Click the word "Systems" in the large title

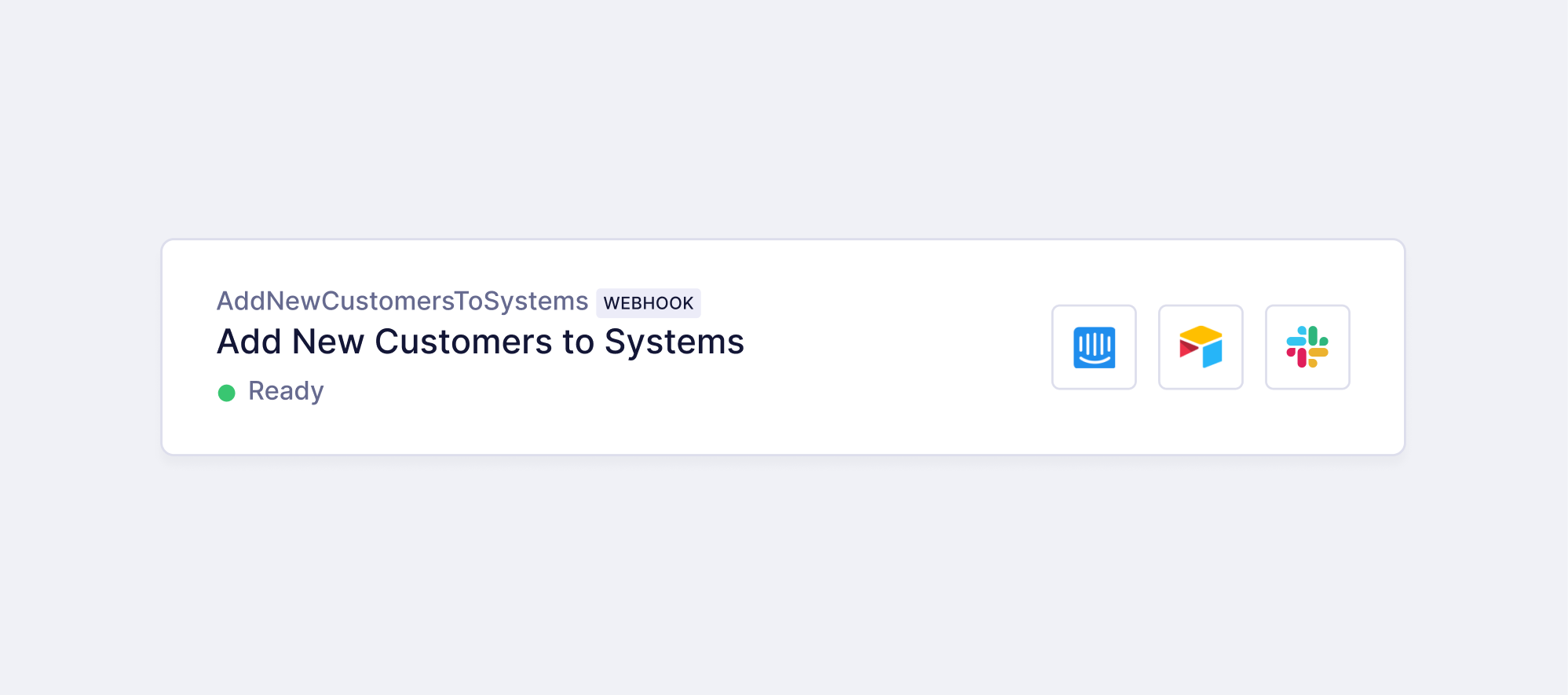tap(674, 342)
